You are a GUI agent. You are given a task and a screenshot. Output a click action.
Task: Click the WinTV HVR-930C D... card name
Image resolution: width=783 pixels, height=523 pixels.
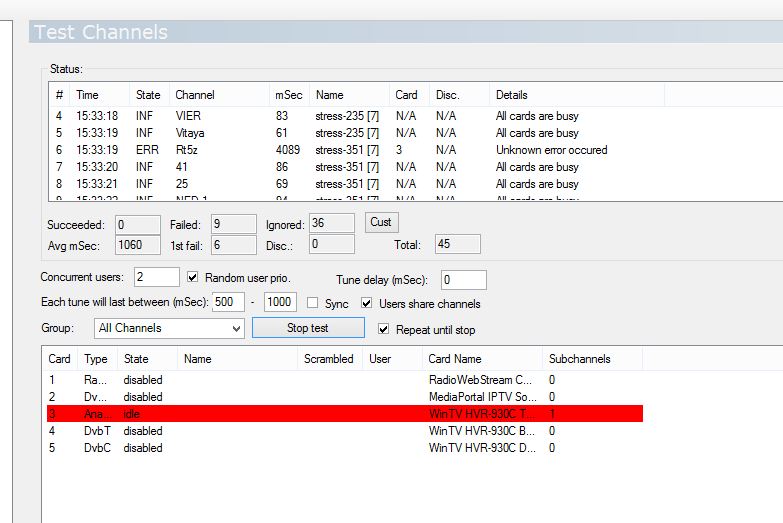click(x=482, y=448)
